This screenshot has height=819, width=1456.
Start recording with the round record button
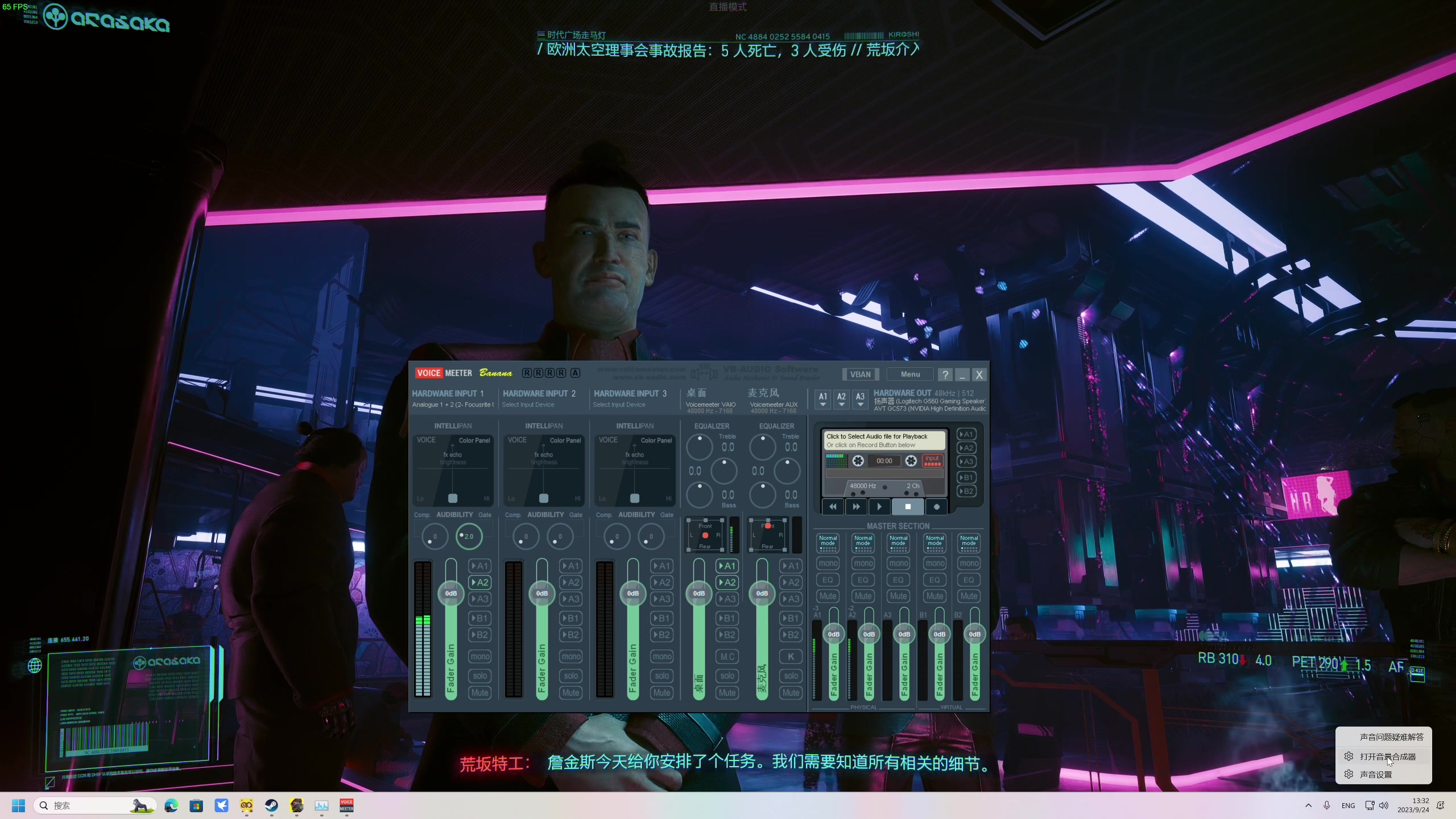936,507
